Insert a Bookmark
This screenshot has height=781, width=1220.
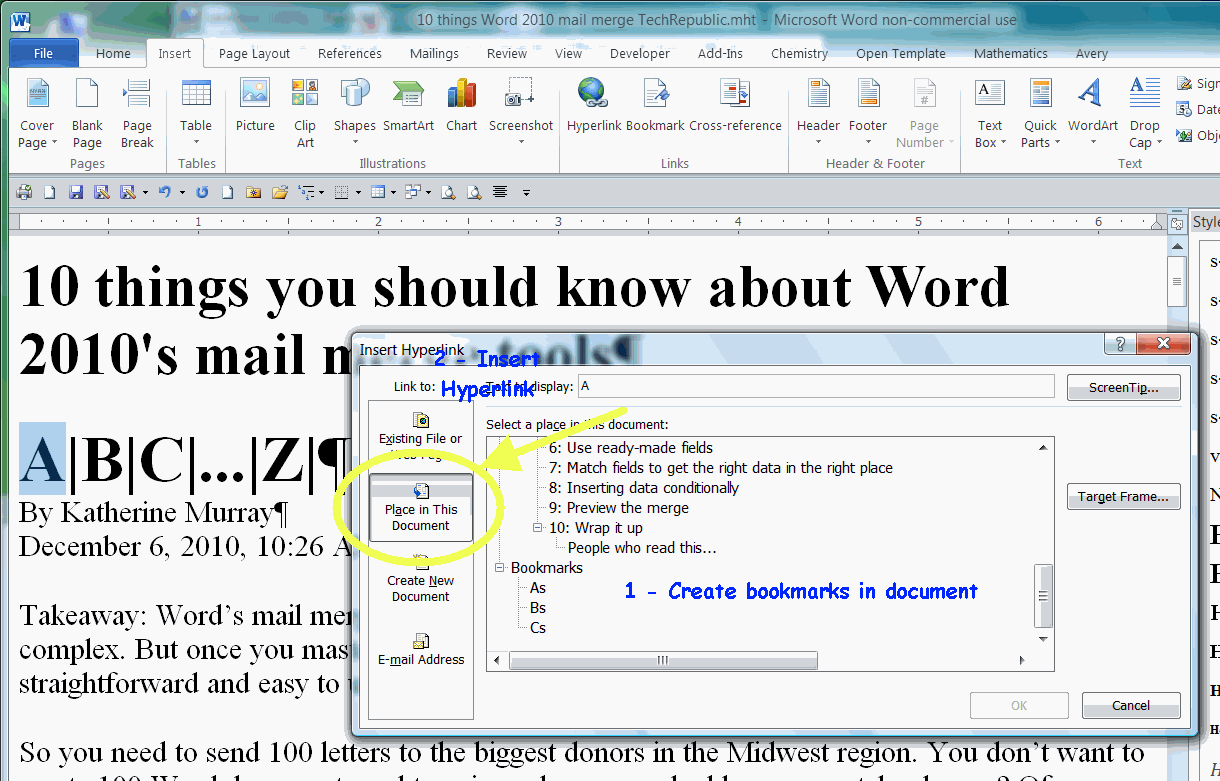[655, 112]
